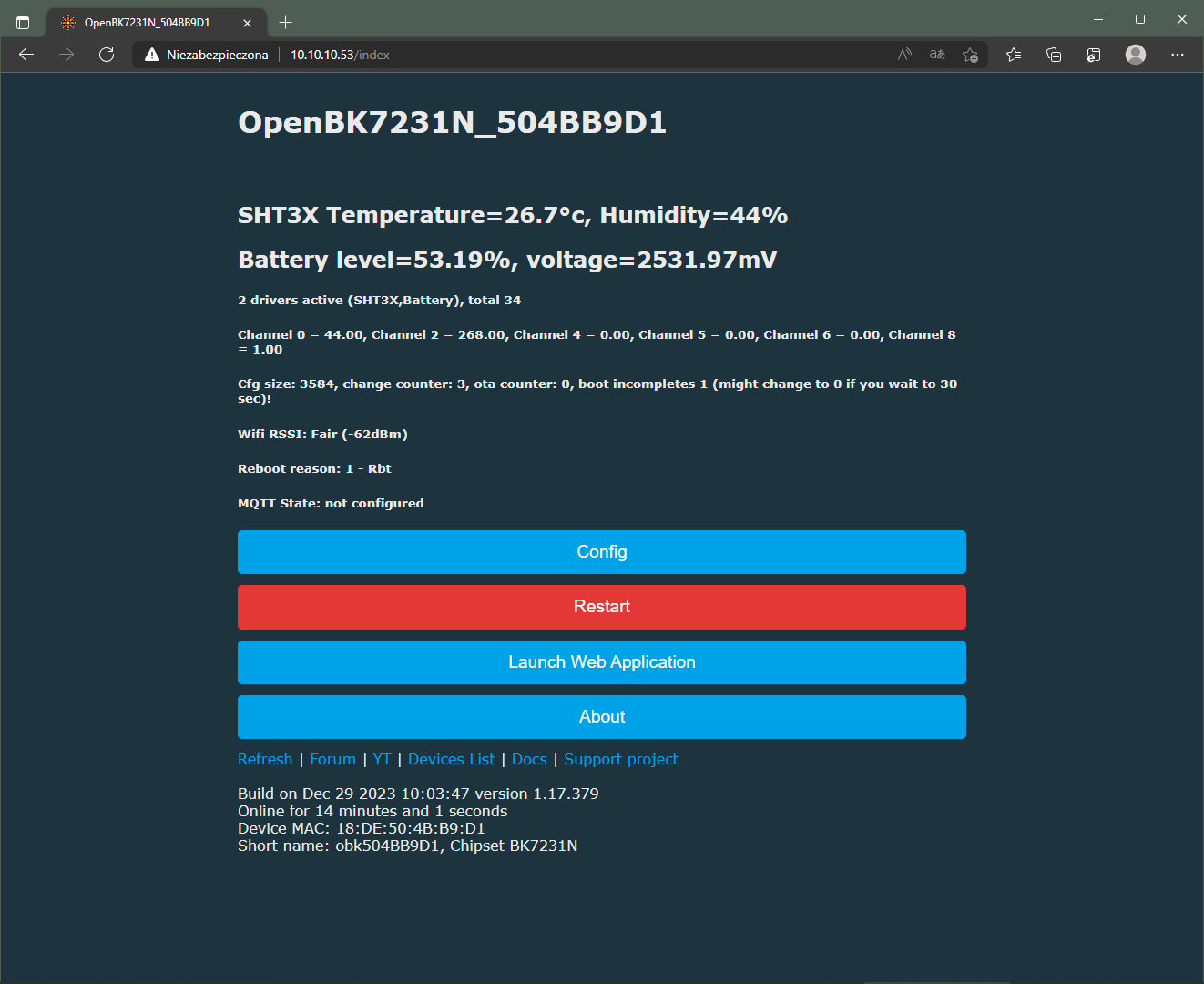The height and width of the screenshot is (984, 1204).
Task: Add page to favorites star icon
Action: tap(970, 55)
